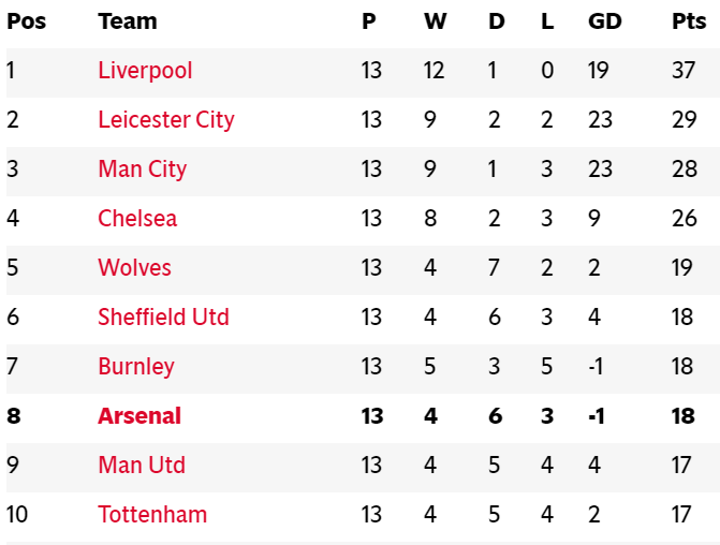The height and width of the screenshot is (545, 720).
Task: Open the Man Utd team link
Action: pos(141,465)
